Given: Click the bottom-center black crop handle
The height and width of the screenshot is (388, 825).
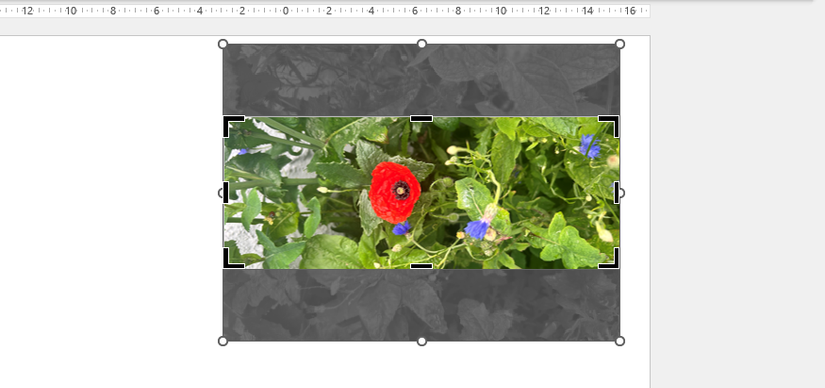Looking at the screenshot, I should point(421,266).
